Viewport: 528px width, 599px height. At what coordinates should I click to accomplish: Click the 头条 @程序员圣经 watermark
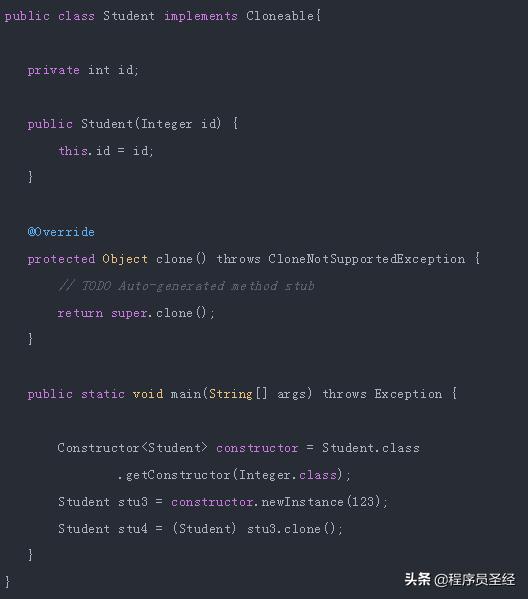[460, 579]
